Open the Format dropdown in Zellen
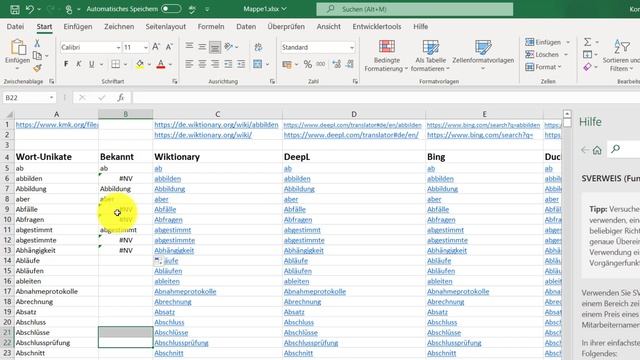This screenshot has height=360, width=640. (x=544, y=67)
